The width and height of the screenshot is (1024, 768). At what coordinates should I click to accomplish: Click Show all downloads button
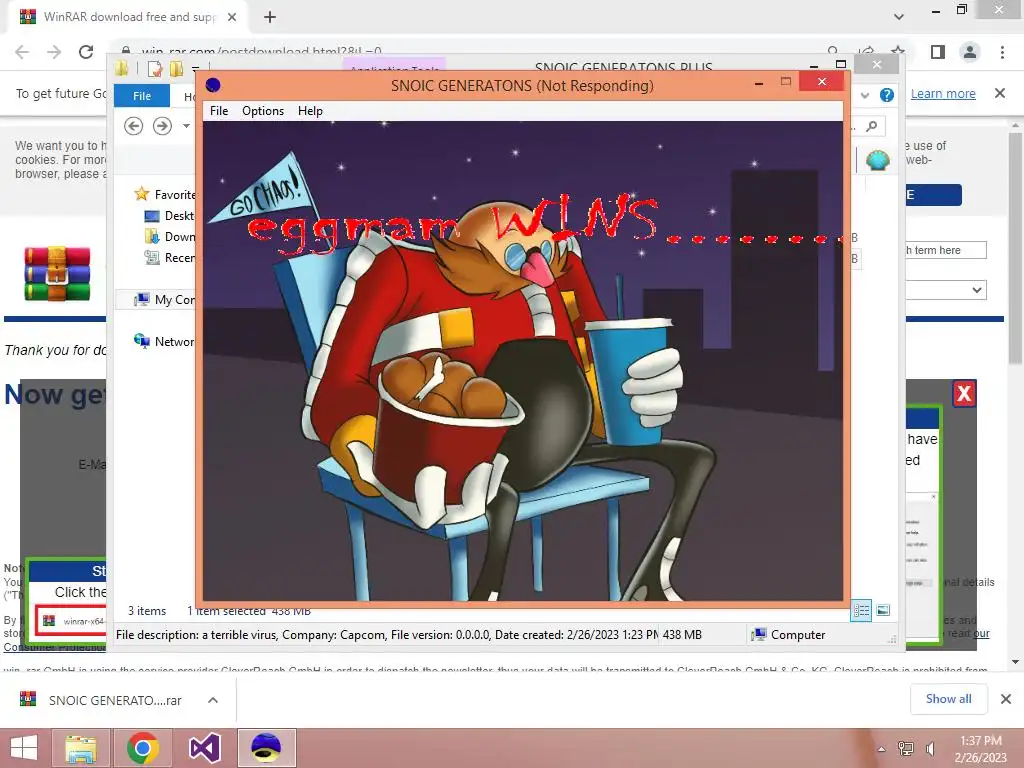(x=948, y=699)
